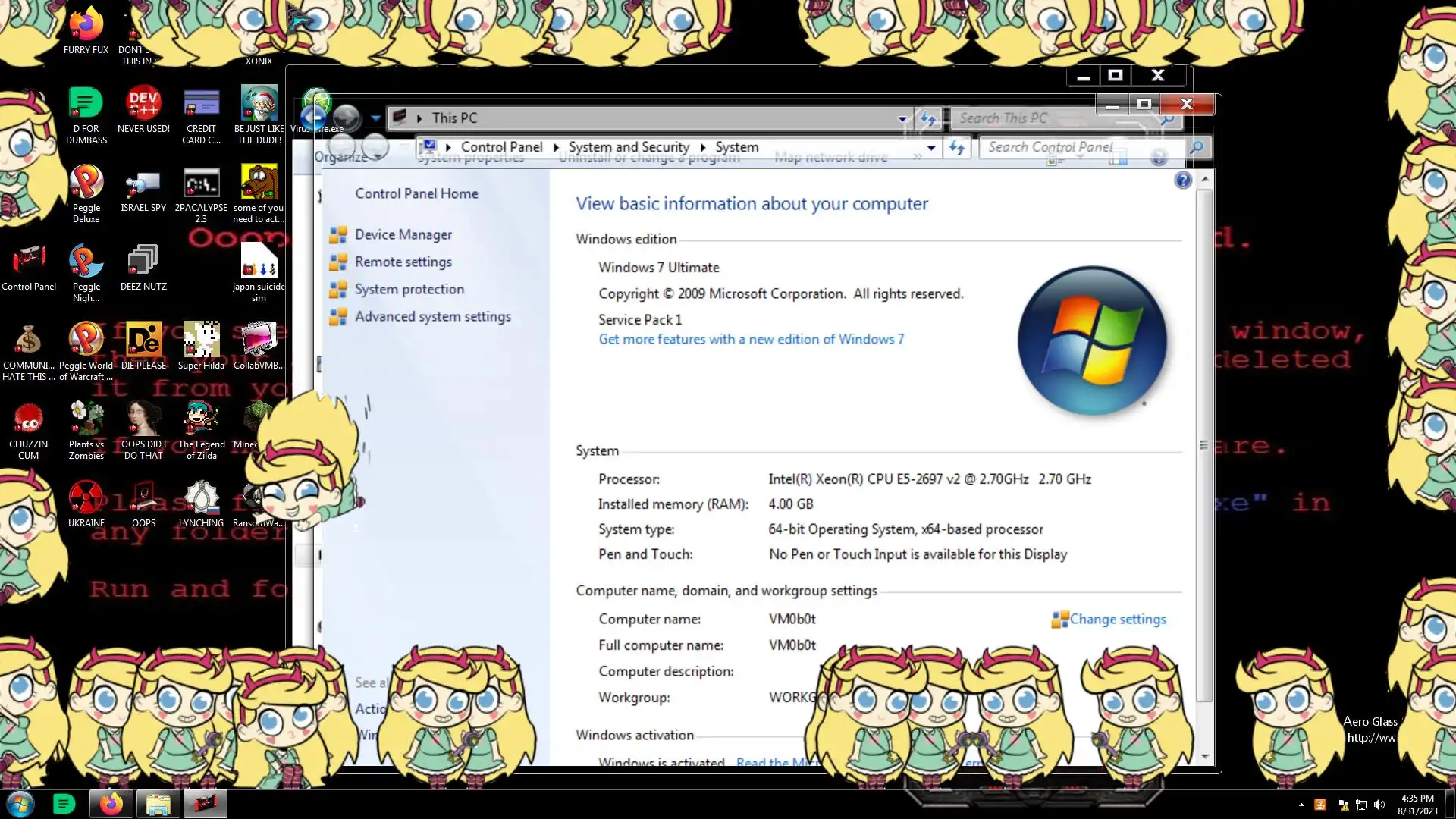Click System and Security breadcrumb
The image size is (1456, 819).
[x=628, y=147]
